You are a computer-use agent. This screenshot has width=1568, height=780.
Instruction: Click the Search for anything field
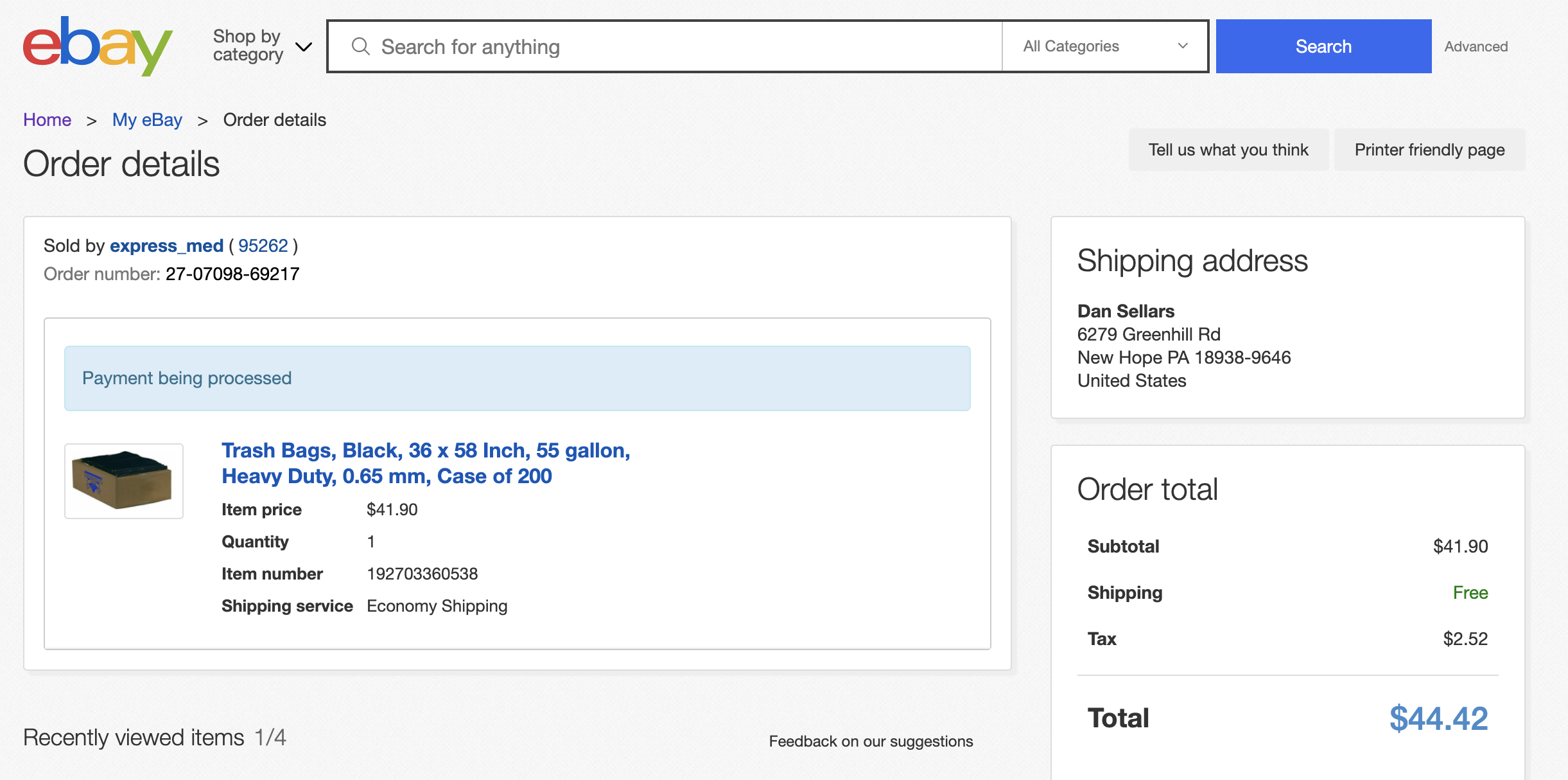pos(665,46)
